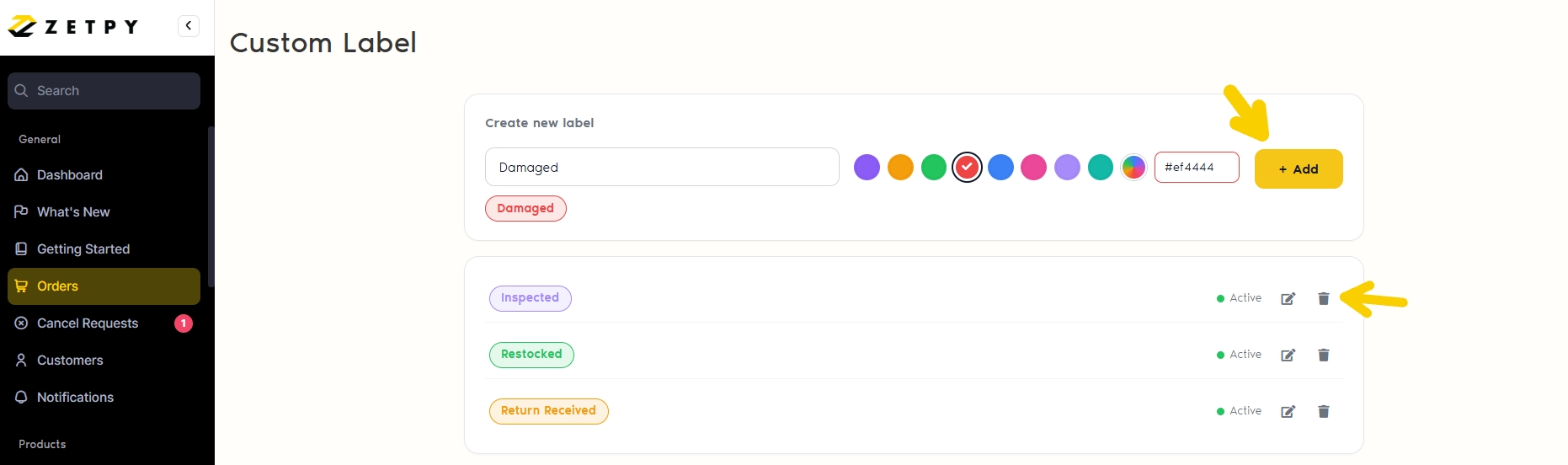Delete the Return Received label

tap(1323, 411)
